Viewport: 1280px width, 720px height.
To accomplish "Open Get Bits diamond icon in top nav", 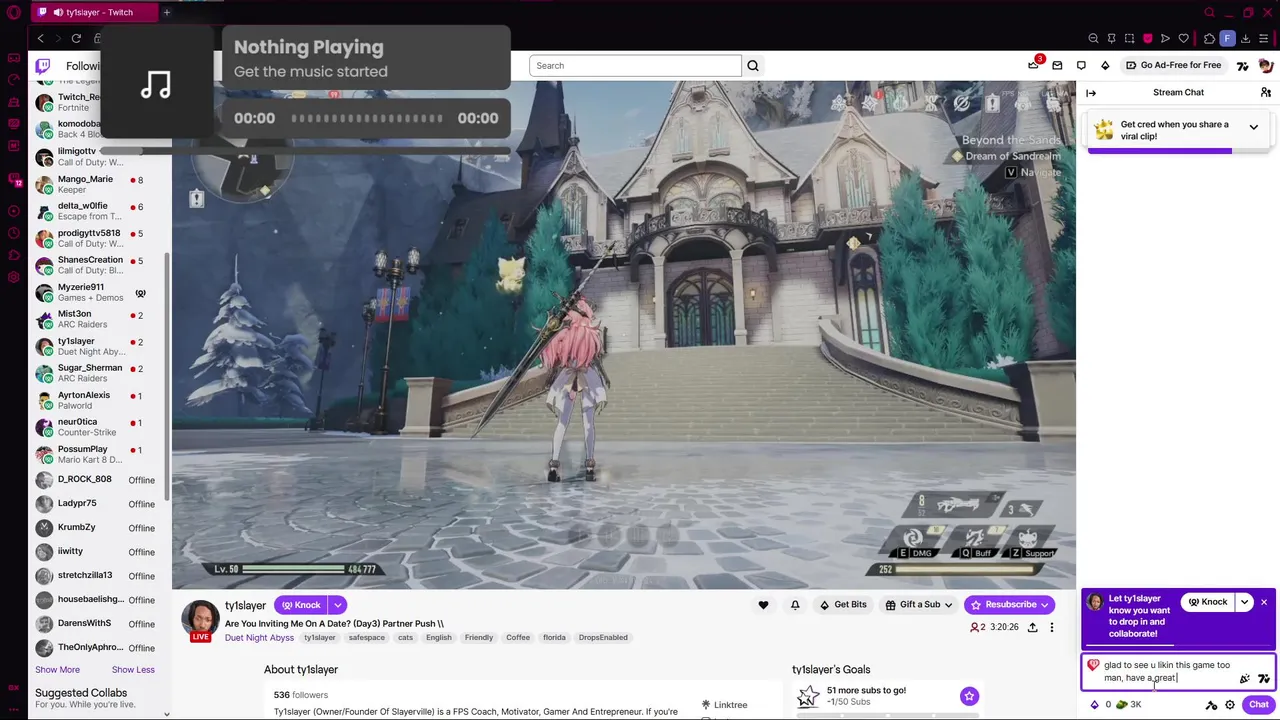I will 1105,65.
